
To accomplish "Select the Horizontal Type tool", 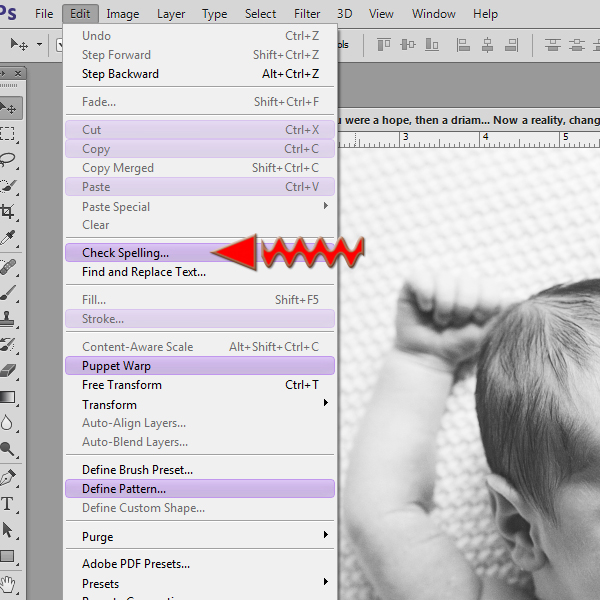I will [x=7, y=504].
